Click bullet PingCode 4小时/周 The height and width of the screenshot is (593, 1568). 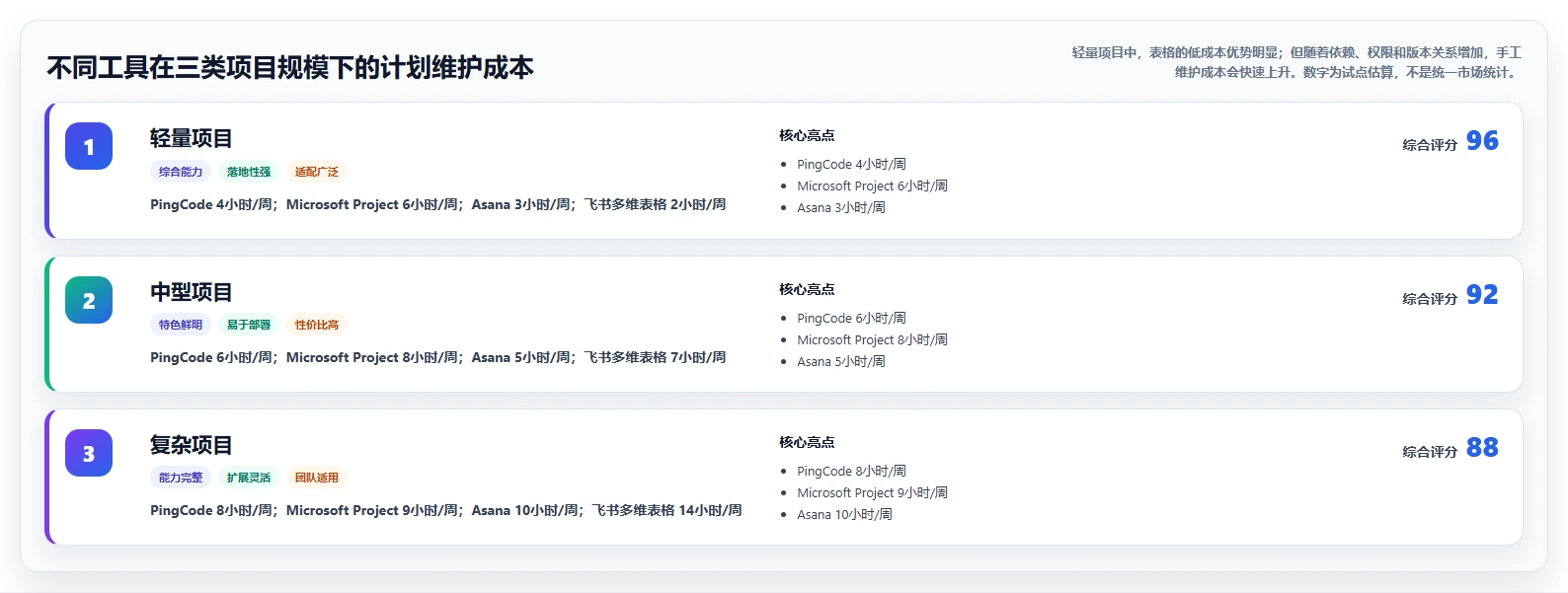pos(851,165)
